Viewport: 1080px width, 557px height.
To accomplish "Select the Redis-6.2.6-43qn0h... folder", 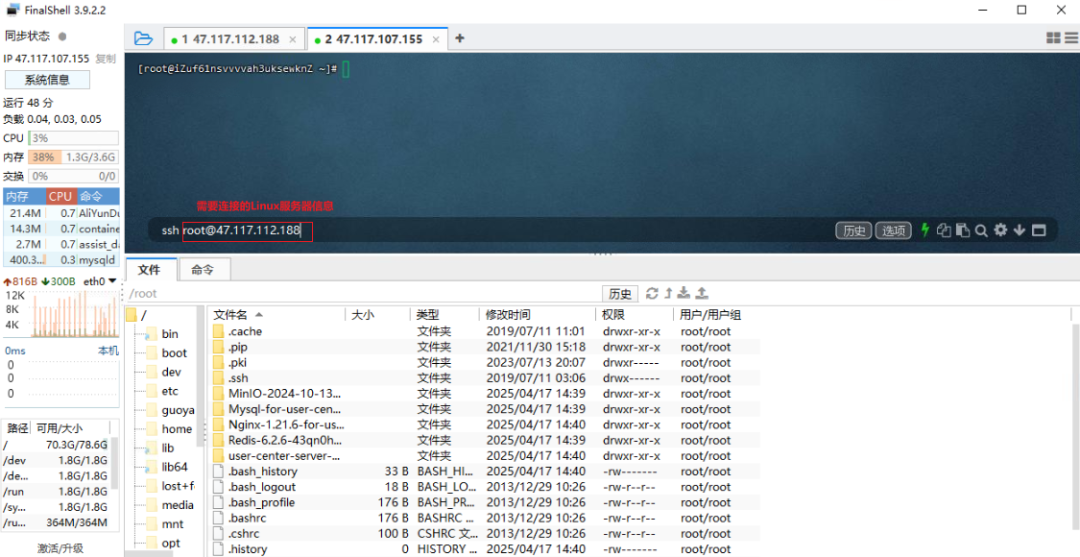I will [285, 441].
